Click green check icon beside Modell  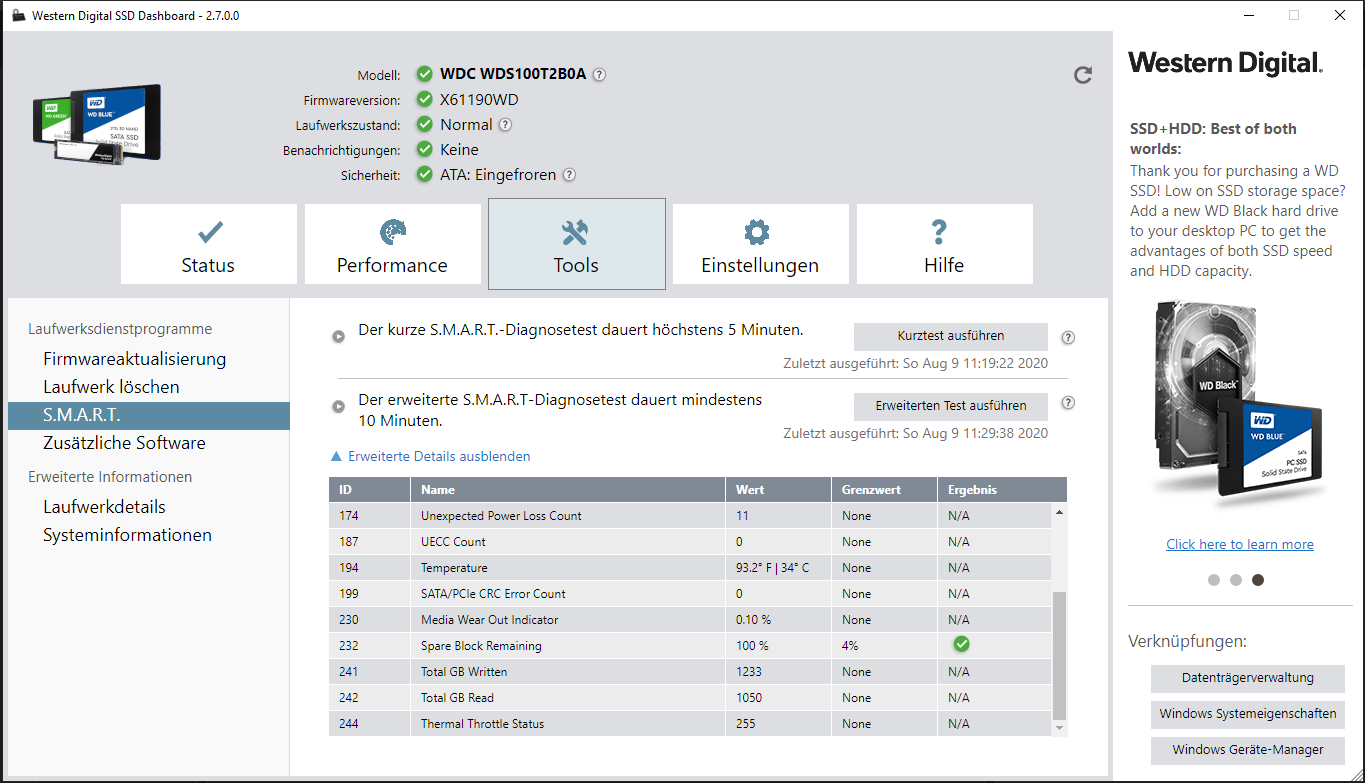(x=425, y=74)
